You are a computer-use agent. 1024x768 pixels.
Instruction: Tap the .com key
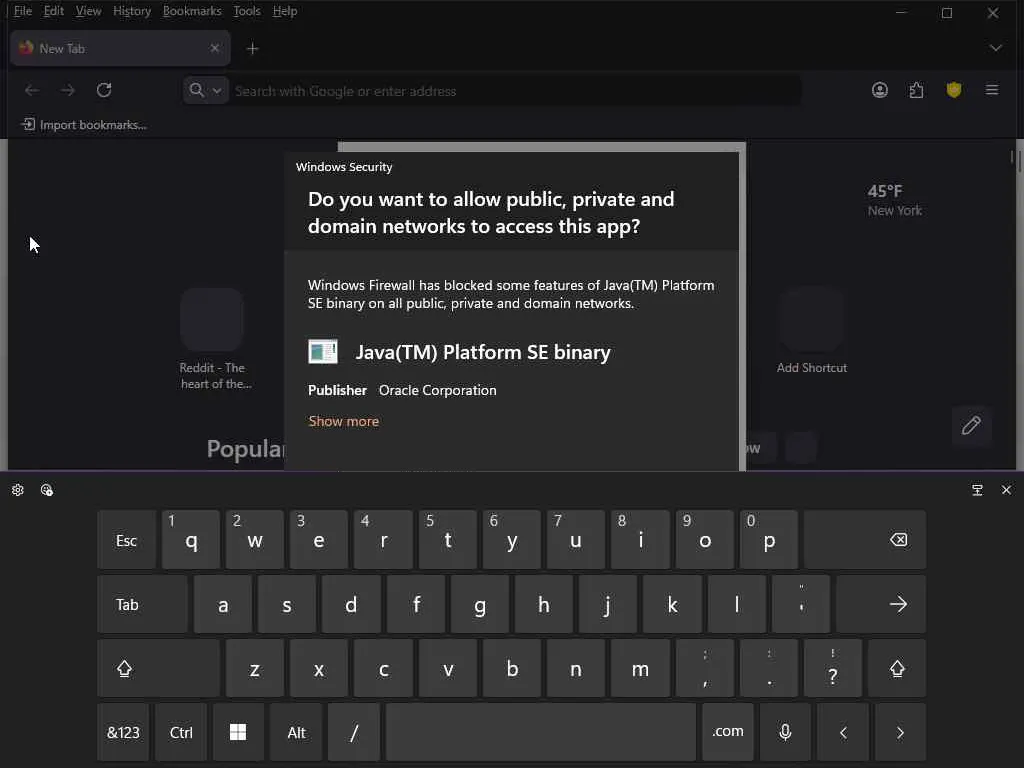pos(728,732)
